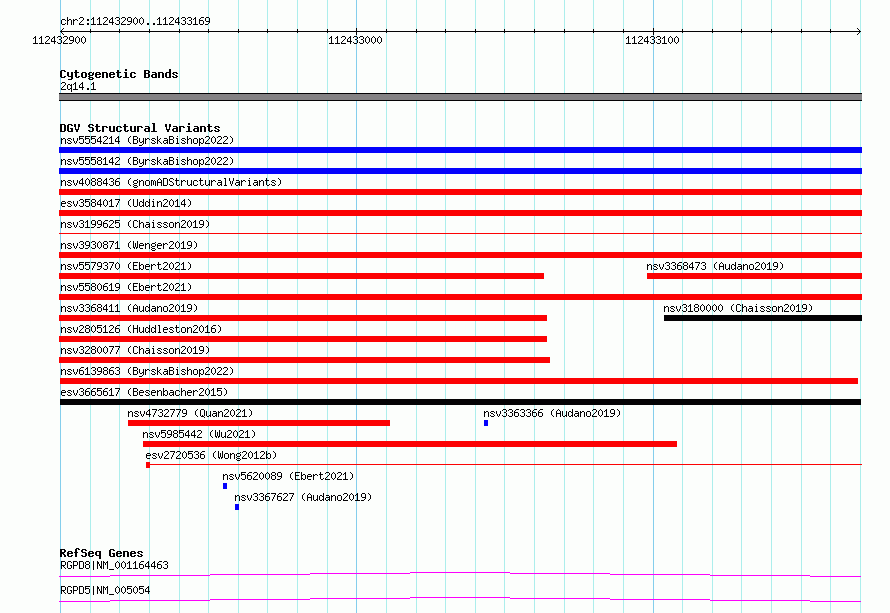This screenshot has width=890, height=613.
Task: Open variant nsv4732779 (Quan2021) label
Action: [x=190, y=413]
